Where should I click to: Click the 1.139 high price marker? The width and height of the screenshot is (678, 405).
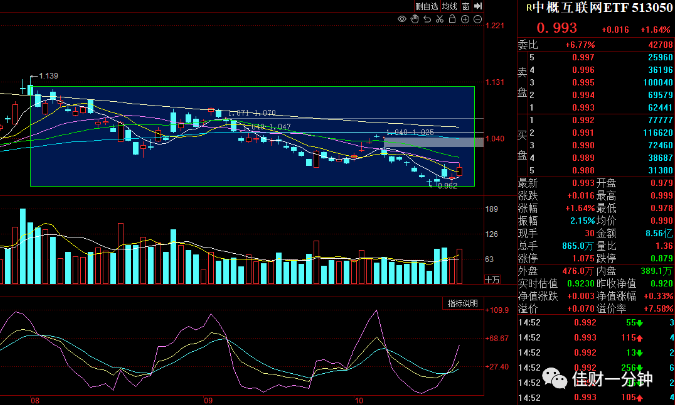48,76
